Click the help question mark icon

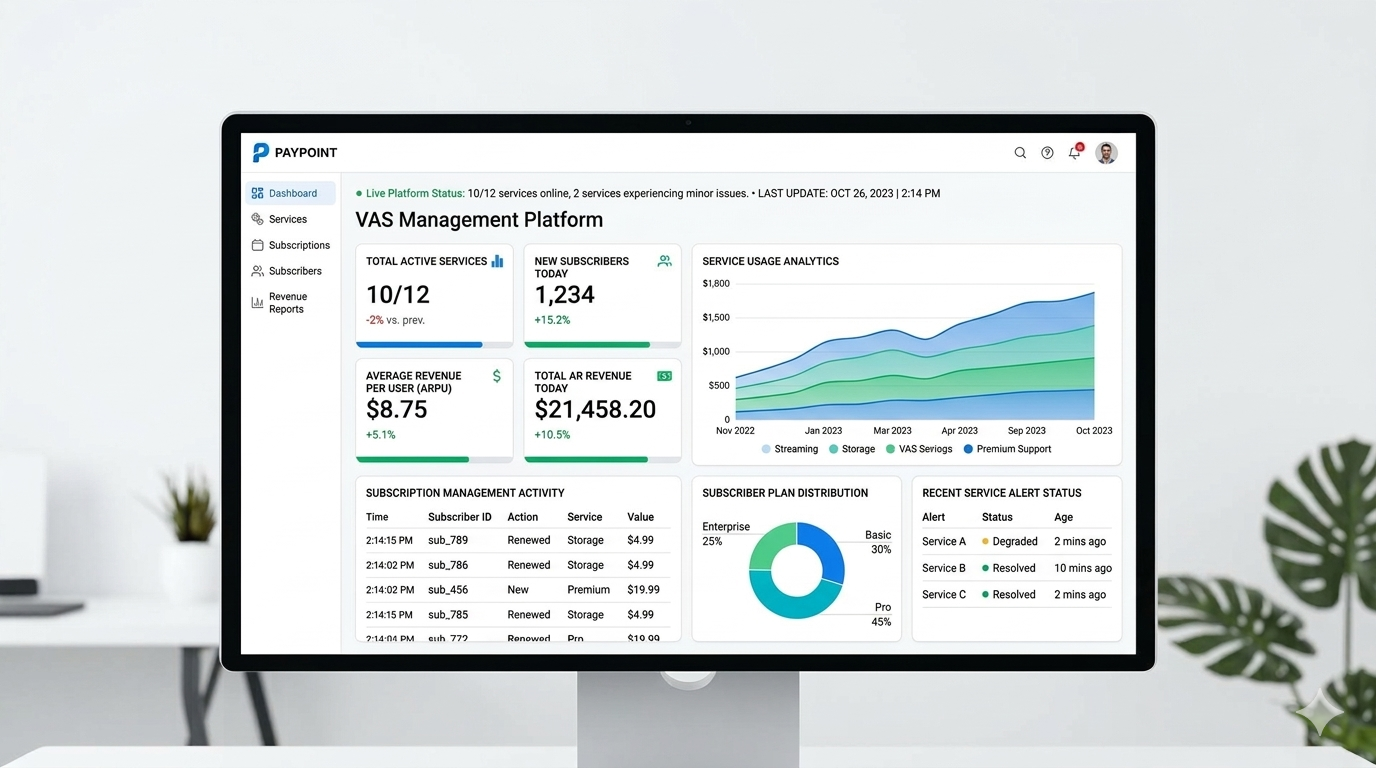[1047, 153]
